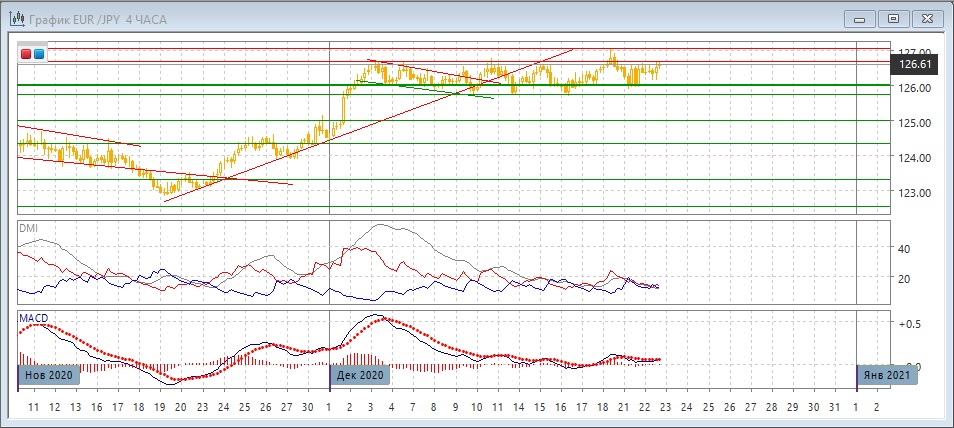This screenshot has height=428, width=954.
Task: Click the +0.5 level on MACD scale
Action: pos(909,324)
